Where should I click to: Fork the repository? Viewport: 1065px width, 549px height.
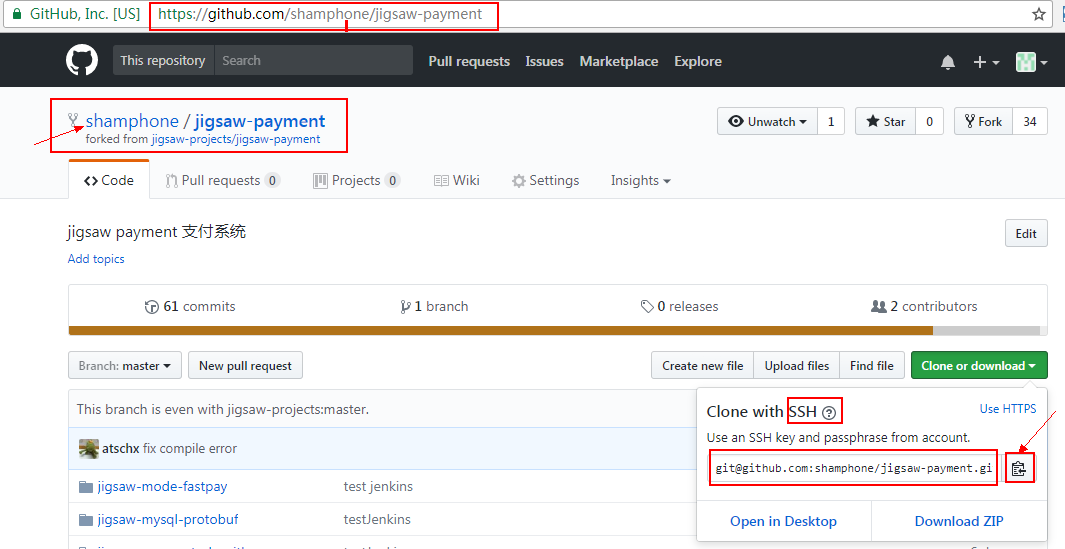coord(983,122)
